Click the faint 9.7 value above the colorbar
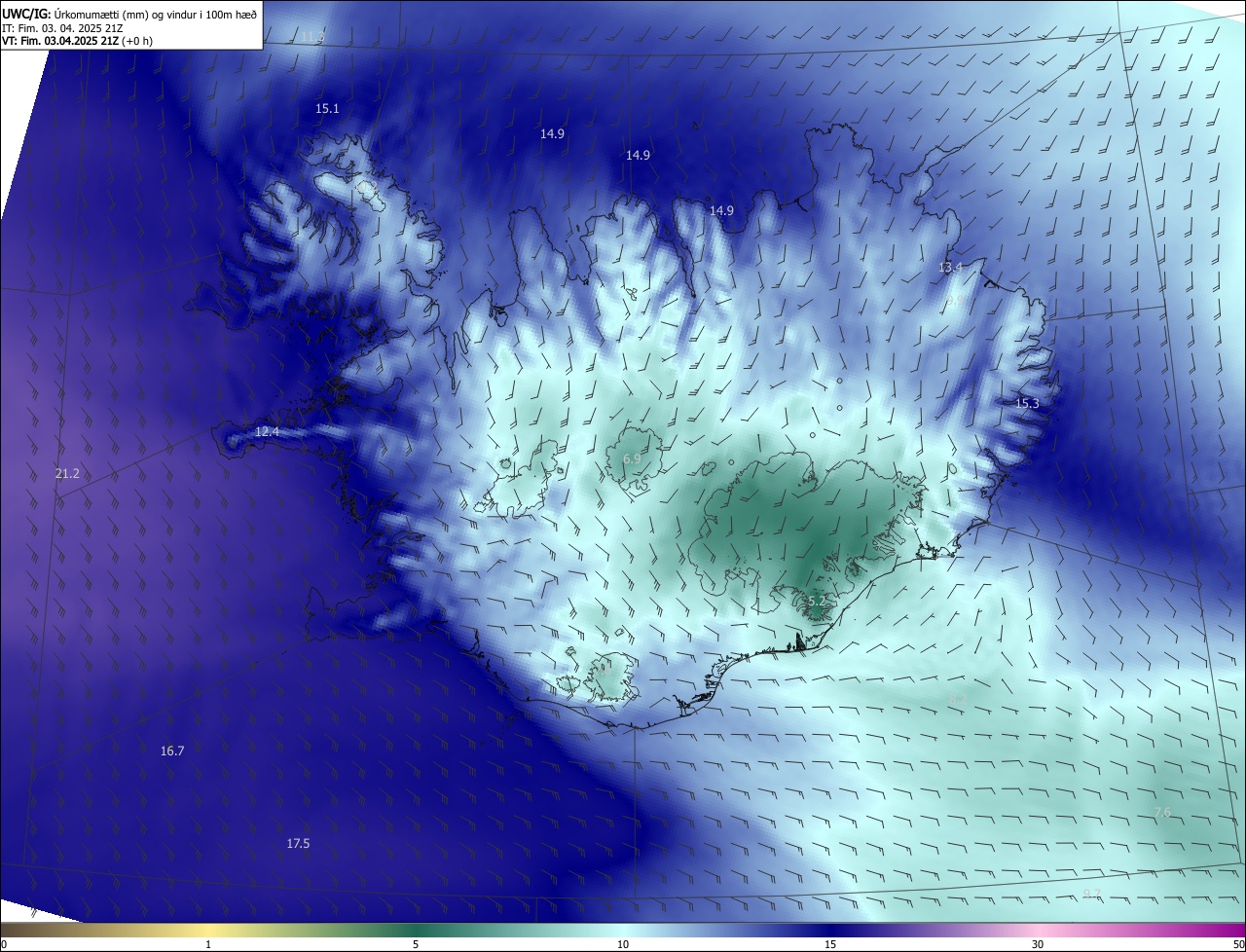This screenshot has width=1246, height=952. (1092, 894)
